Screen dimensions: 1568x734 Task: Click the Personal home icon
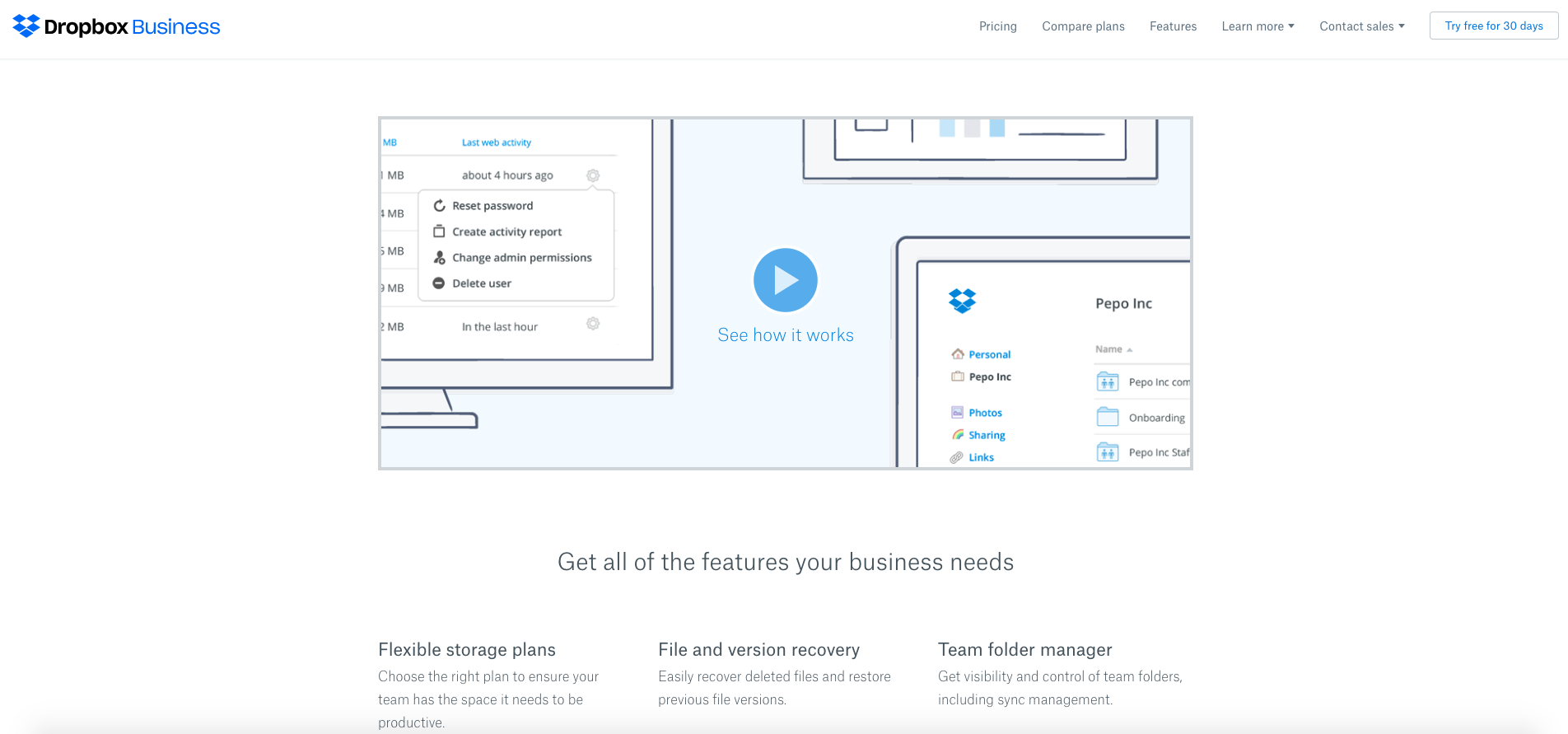pyautogui.click(x=957, y=354)
